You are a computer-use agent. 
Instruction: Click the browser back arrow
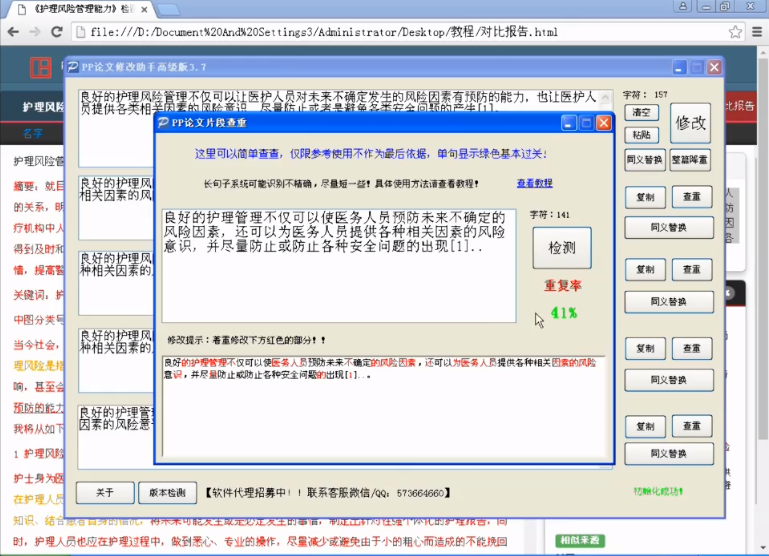[13, 32]
